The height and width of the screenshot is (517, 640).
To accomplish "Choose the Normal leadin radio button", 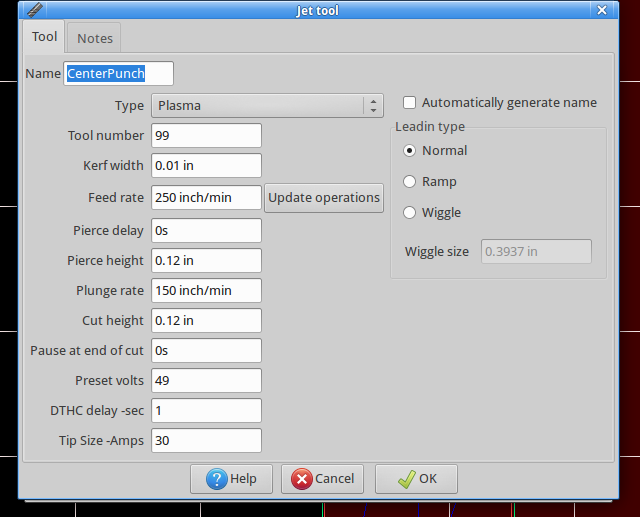I will point(409,151).
